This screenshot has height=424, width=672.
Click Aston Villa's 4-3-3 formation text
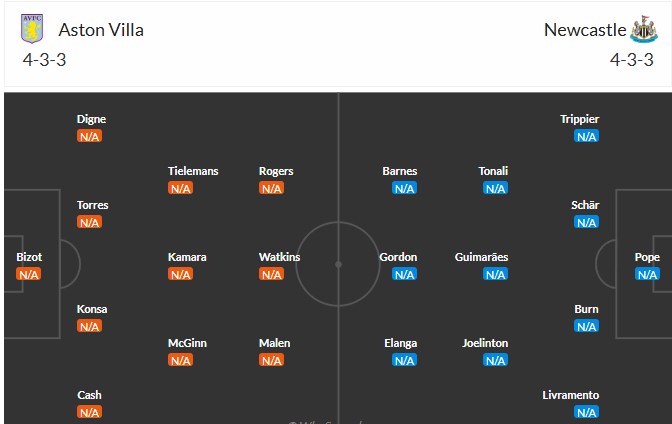pos(44,59)
